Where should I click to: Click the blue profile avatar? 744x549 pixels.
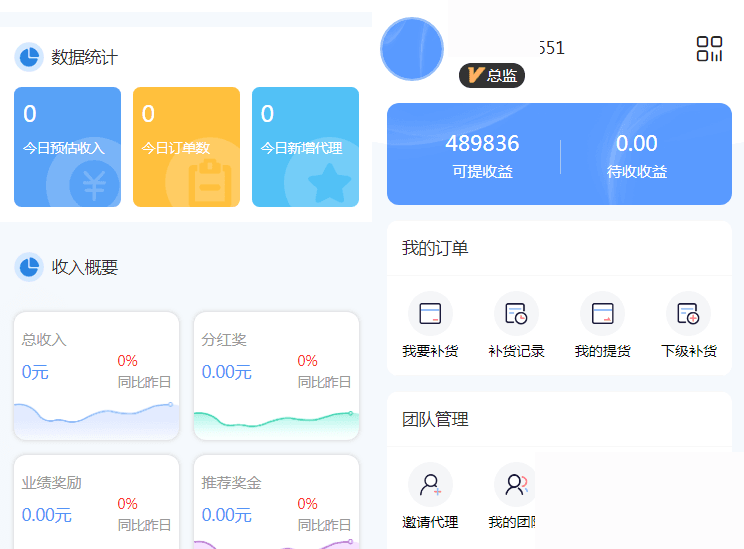click(412, 49)
